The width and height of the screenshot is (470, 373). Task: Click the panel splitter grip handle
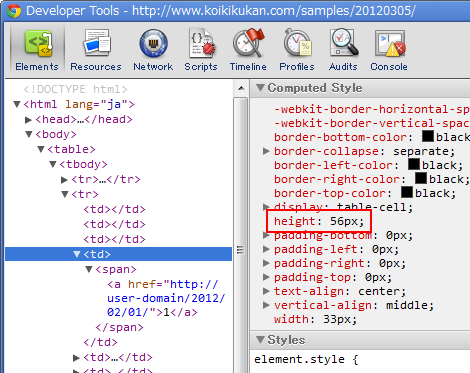point(240,250)
